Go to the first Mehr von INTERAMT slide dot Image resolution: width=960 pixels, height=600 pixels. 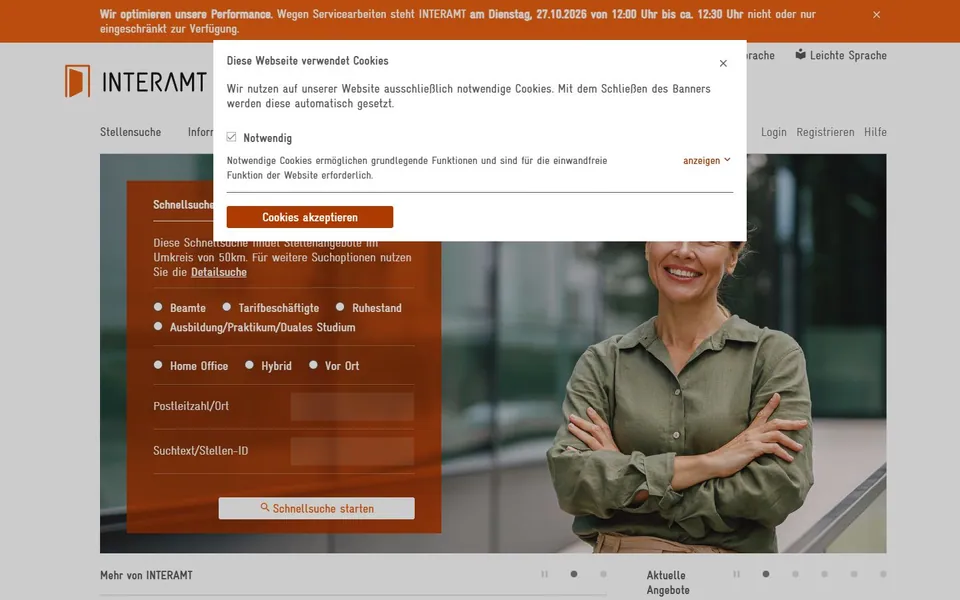coord(574,574)
